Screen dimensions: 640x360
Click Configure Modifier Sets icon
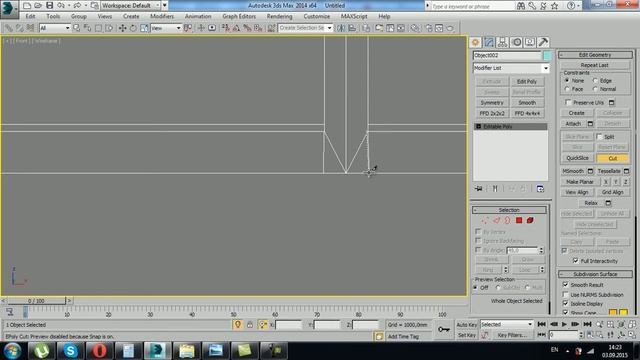click(x=540, y=189)
